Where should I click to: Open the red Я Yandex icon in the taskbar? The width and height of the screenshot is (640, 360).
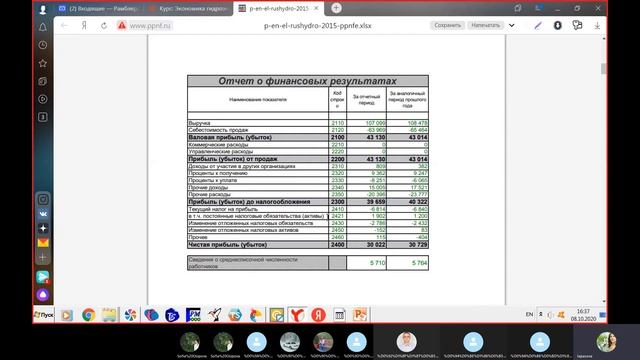(x=318, y=315)
